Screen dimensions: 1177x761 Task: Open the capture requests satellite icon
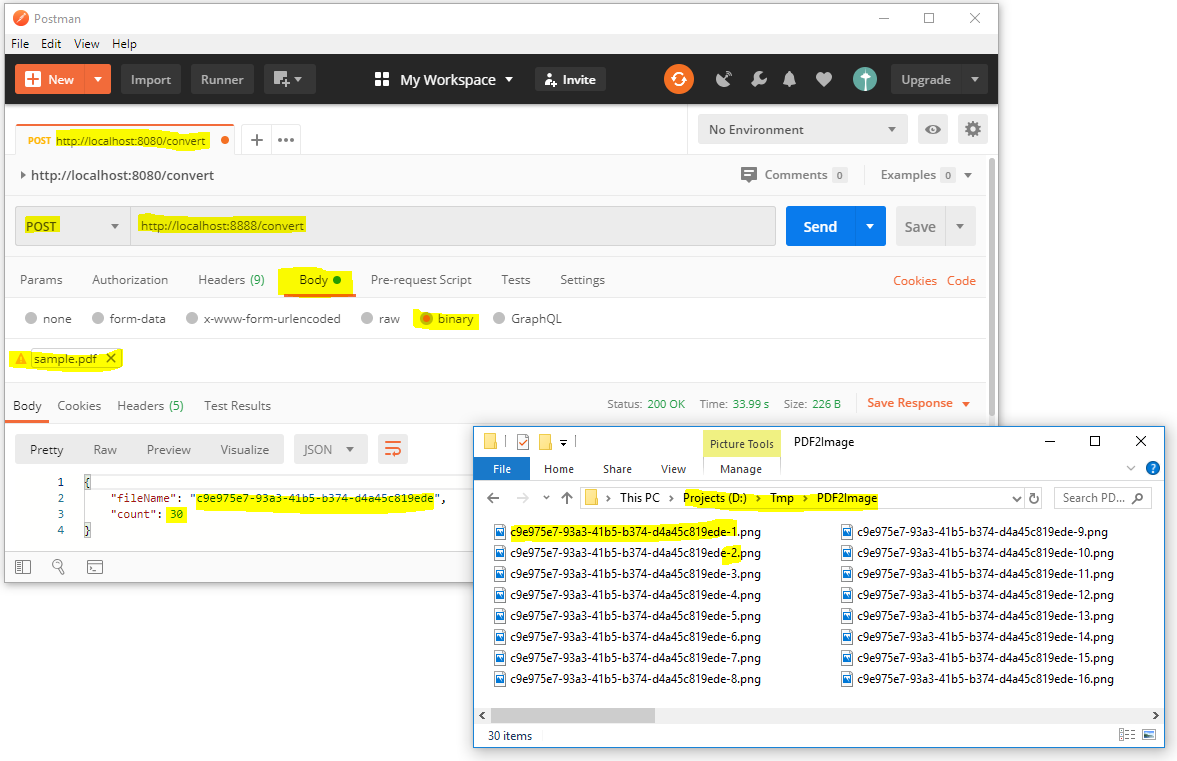[x=724, y=79]
